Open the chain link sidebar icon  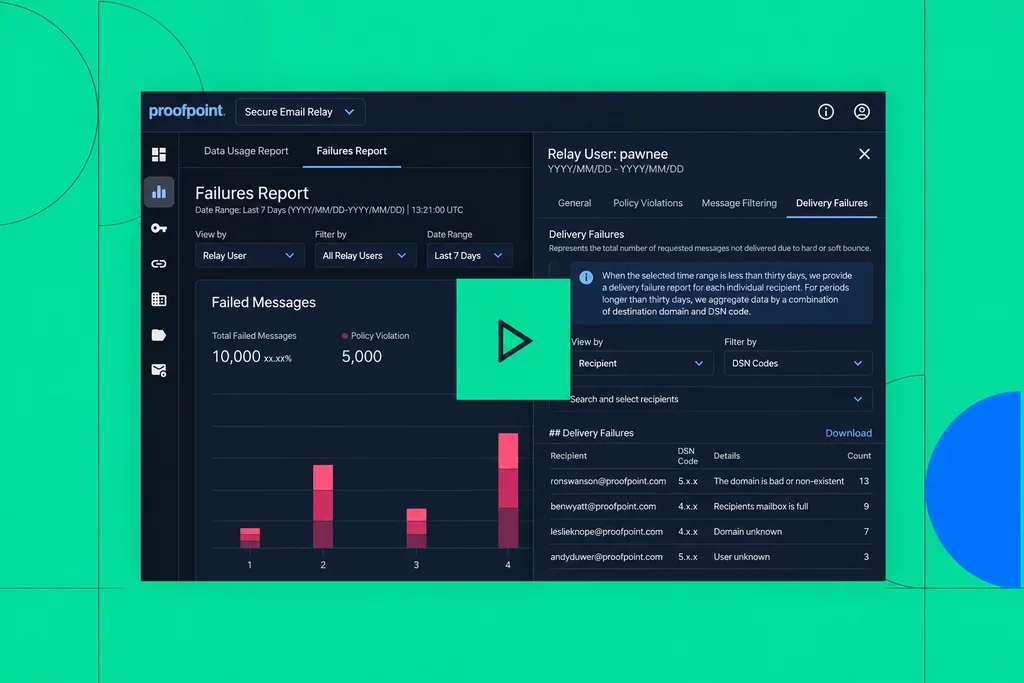coord(159,264)
